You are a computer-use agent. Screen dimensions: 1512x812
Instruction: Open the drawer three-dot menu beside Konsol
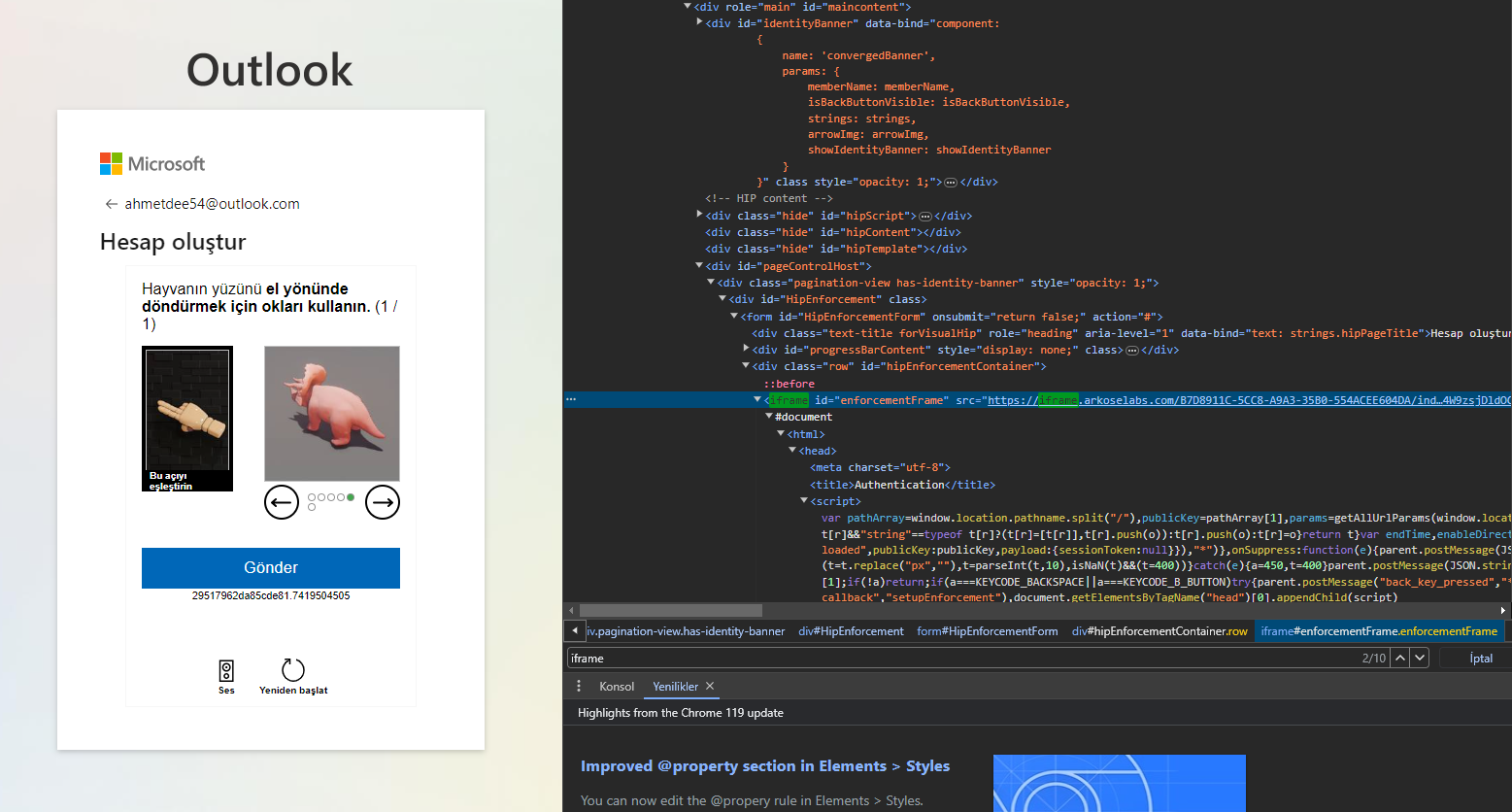click(579, 686)
